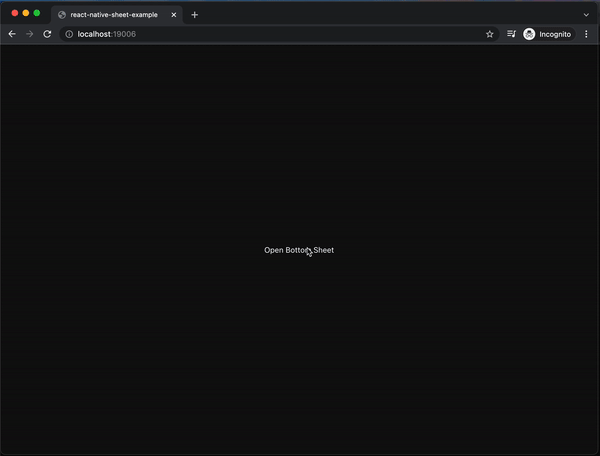Click the localhost:19006 address bar

coord(279,34)
